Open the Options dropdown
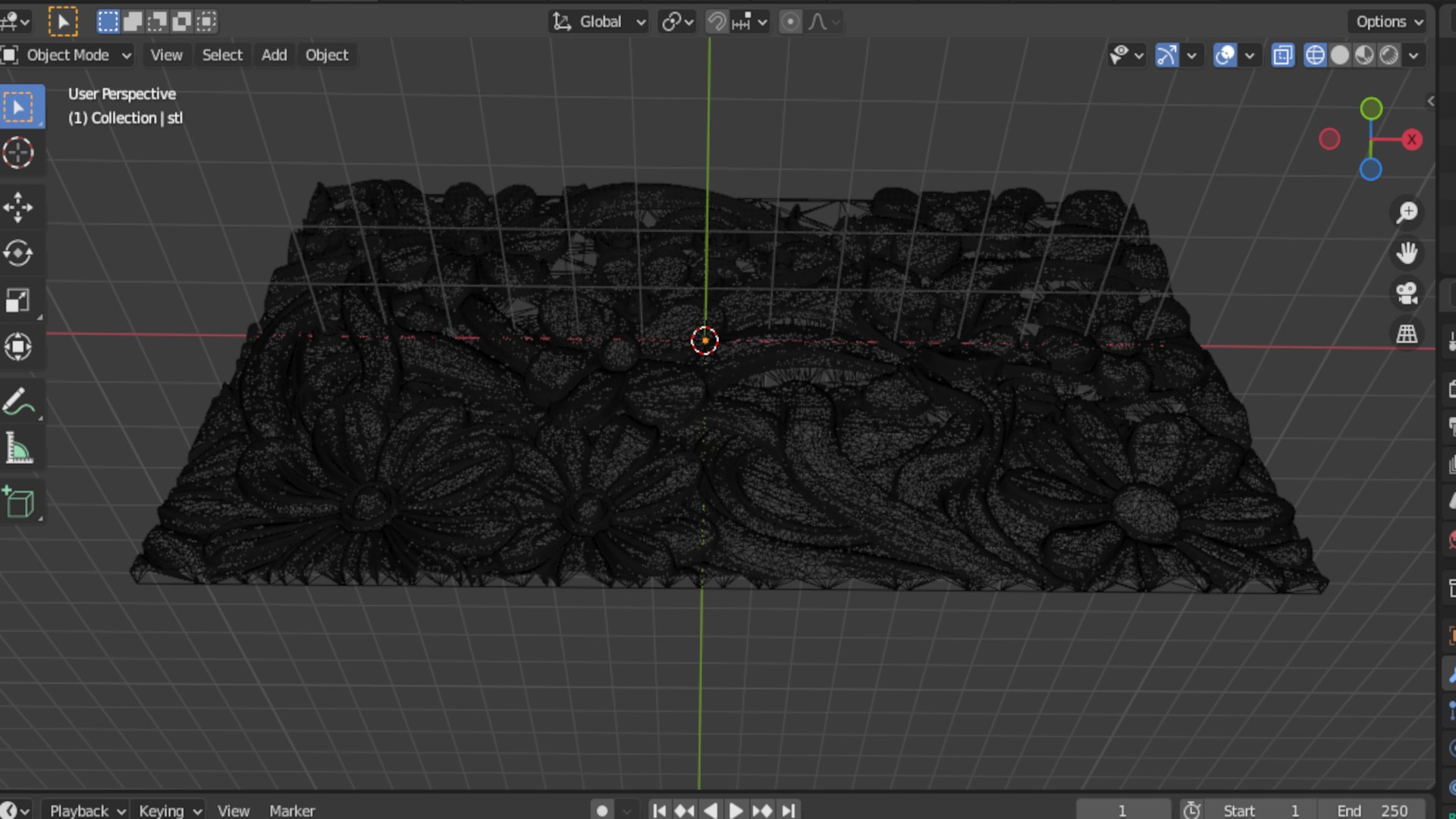The width and height of the screenshot is (1456, 819). pos(1389,22)
